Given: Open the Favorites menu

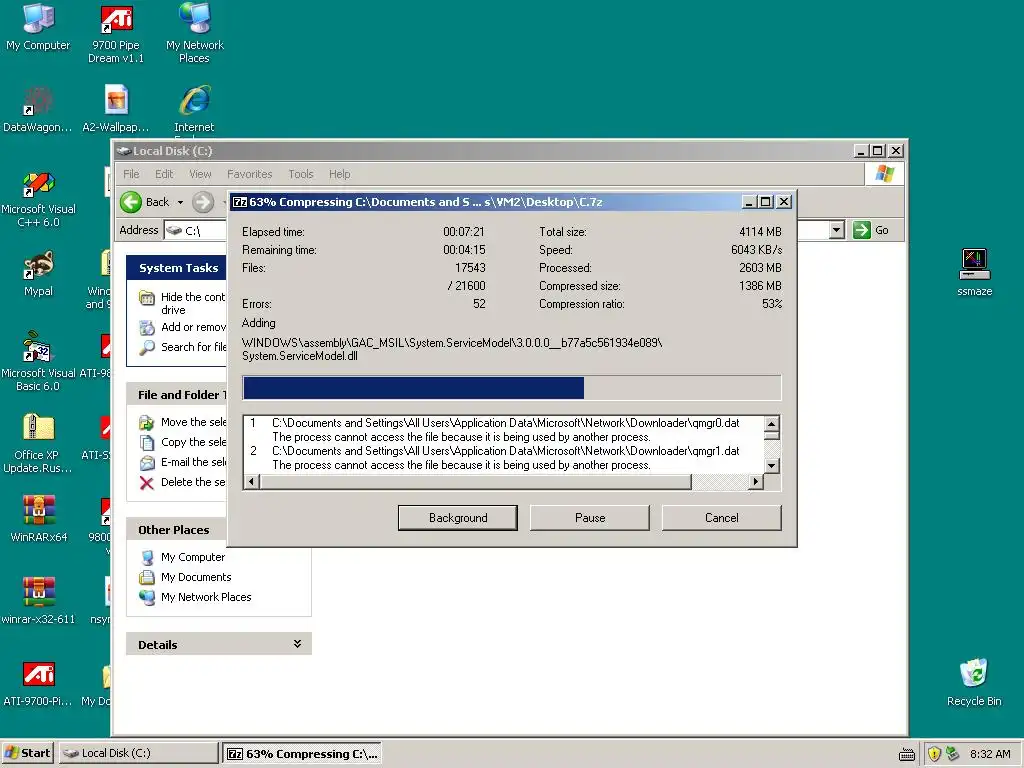Looking at the screenshot, I should 249,174.
